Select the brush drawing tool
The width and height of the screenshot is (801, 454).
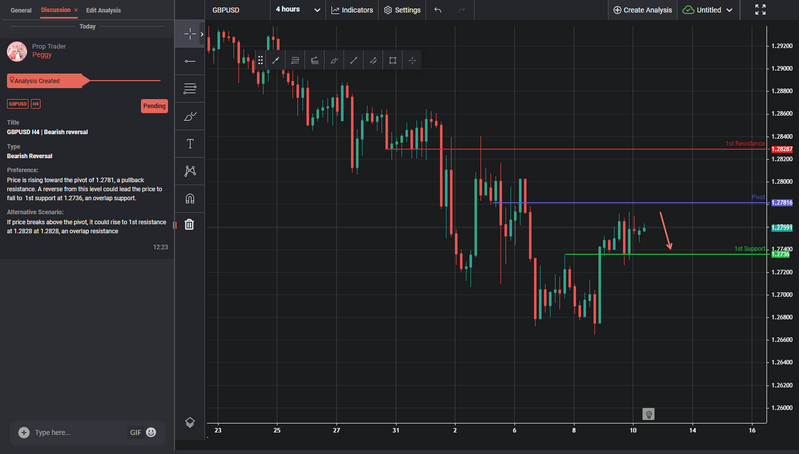point(190,116)
